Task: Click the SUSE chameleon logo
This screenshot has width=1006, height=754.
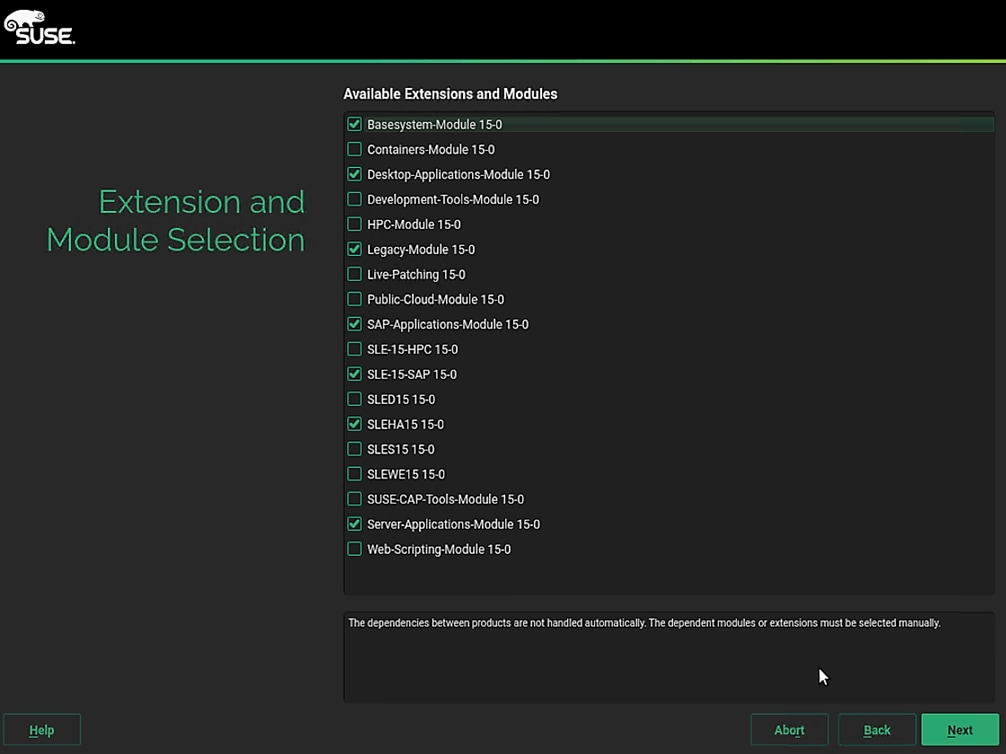Action: (x=39, y=28)
